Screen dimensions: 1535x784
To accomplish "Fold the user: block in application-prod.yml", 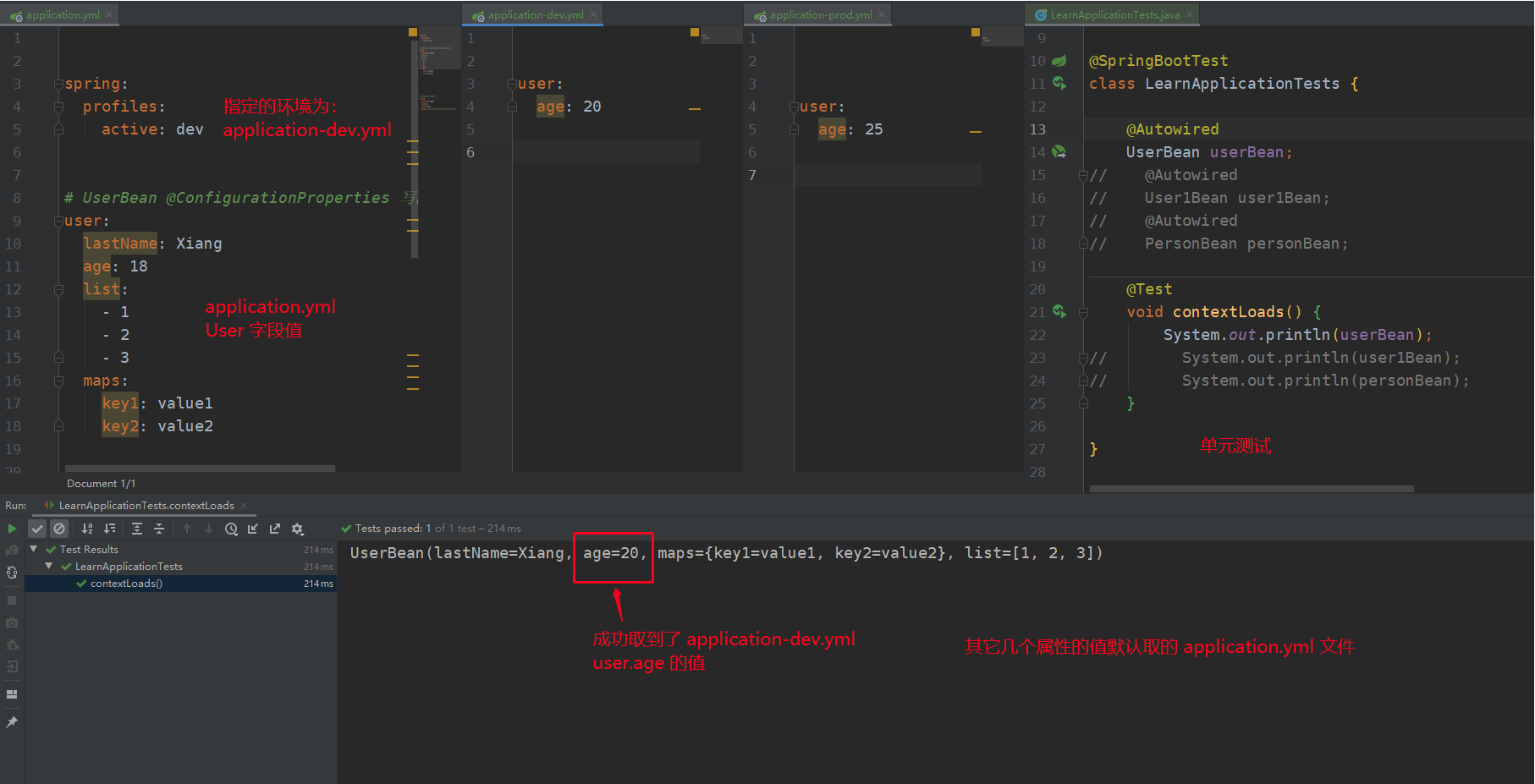I will (794, 107).
